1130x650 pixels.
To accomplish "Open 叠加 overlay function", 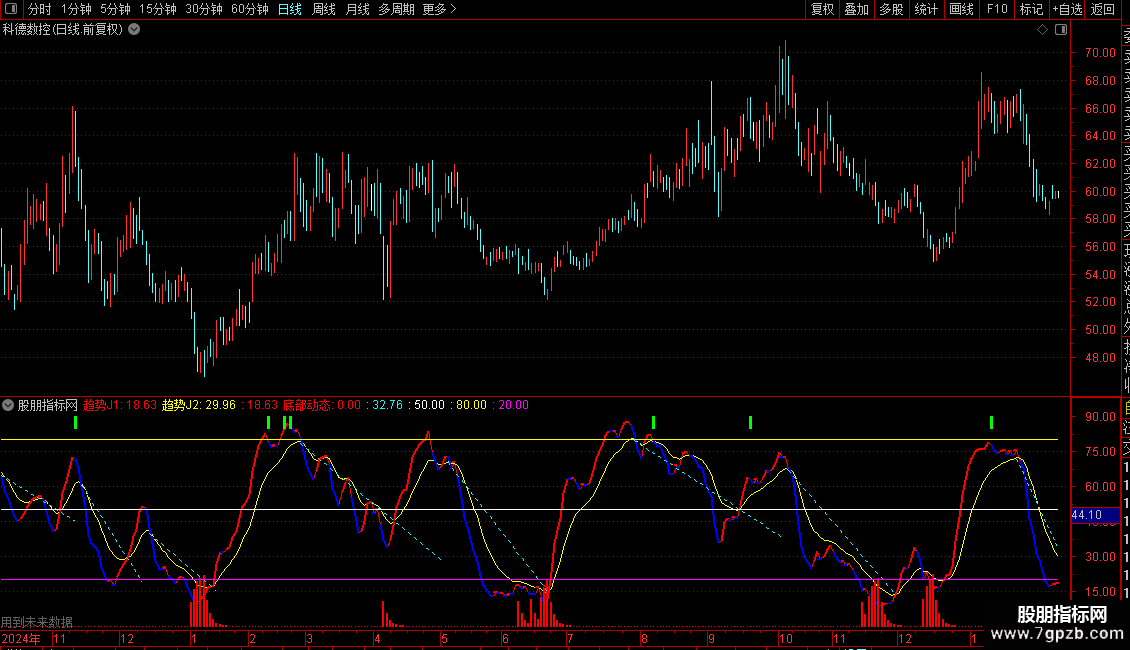I will (x=857, y=9).
